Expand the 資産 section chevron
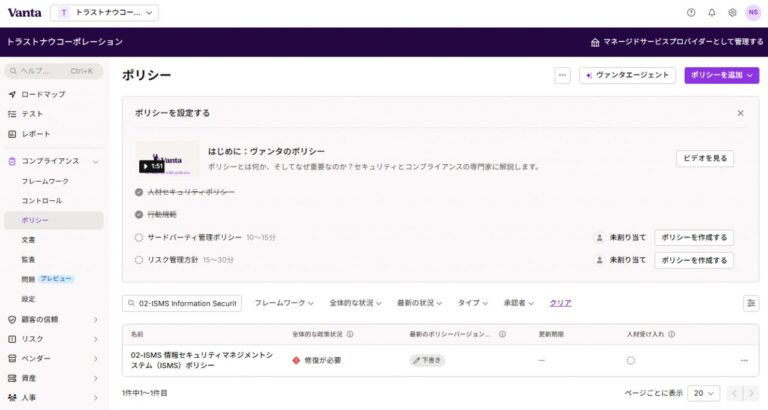The width and height of the screenshot is (768, 410). pyautogui.click(x=96, y=379)
